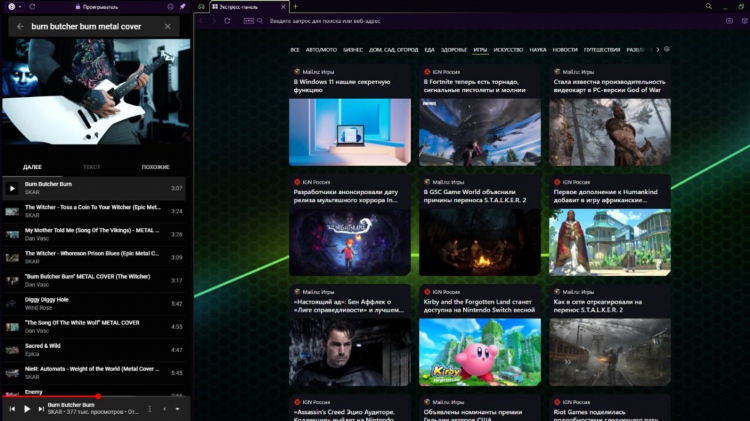Screen dimensions: 750x421
Task: Clear the 'burn butcher burn metal cover' search
Action: click(167, 27)
